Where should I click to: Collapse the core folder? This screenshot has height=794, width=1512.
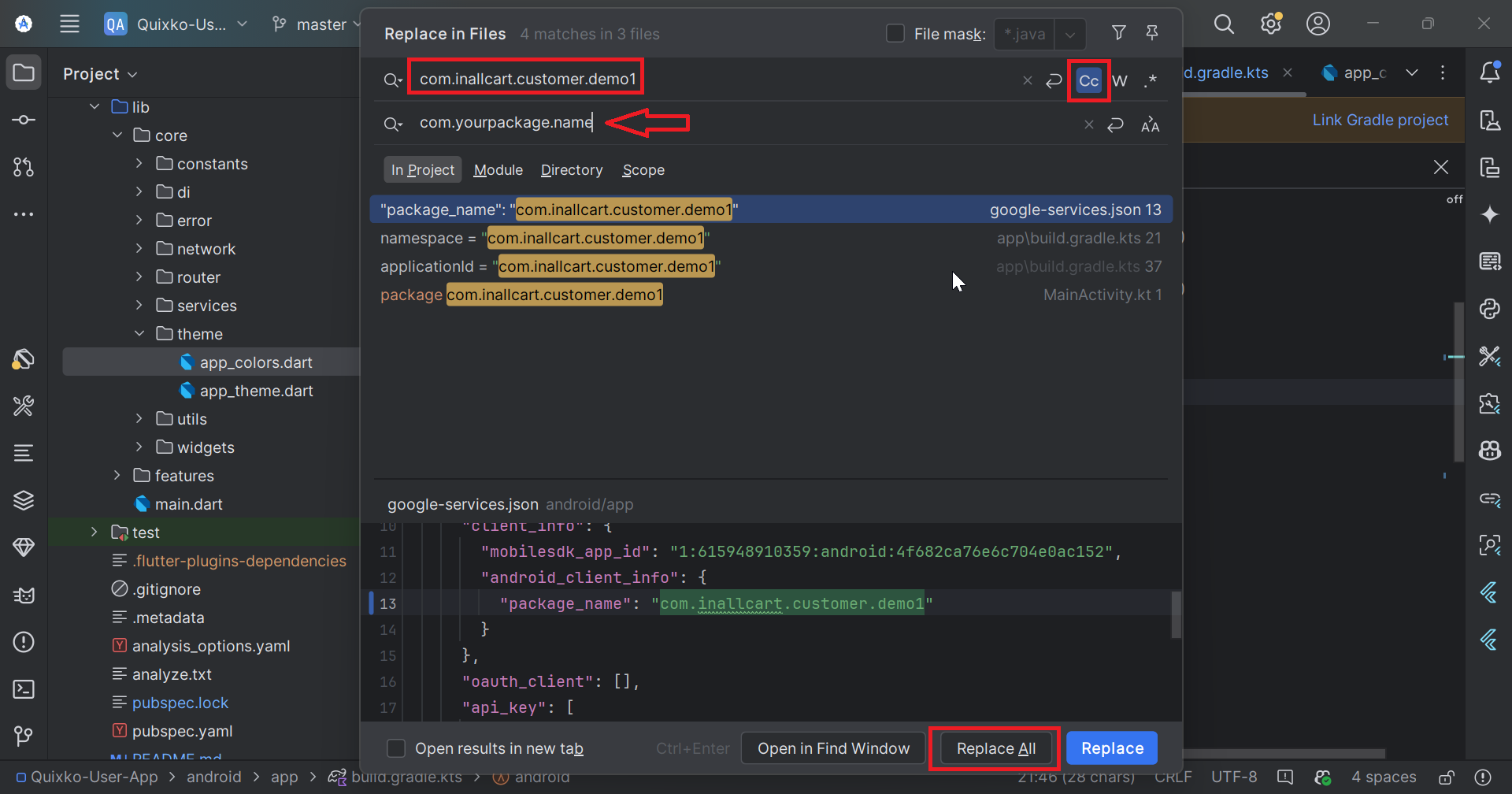point(117,135)
